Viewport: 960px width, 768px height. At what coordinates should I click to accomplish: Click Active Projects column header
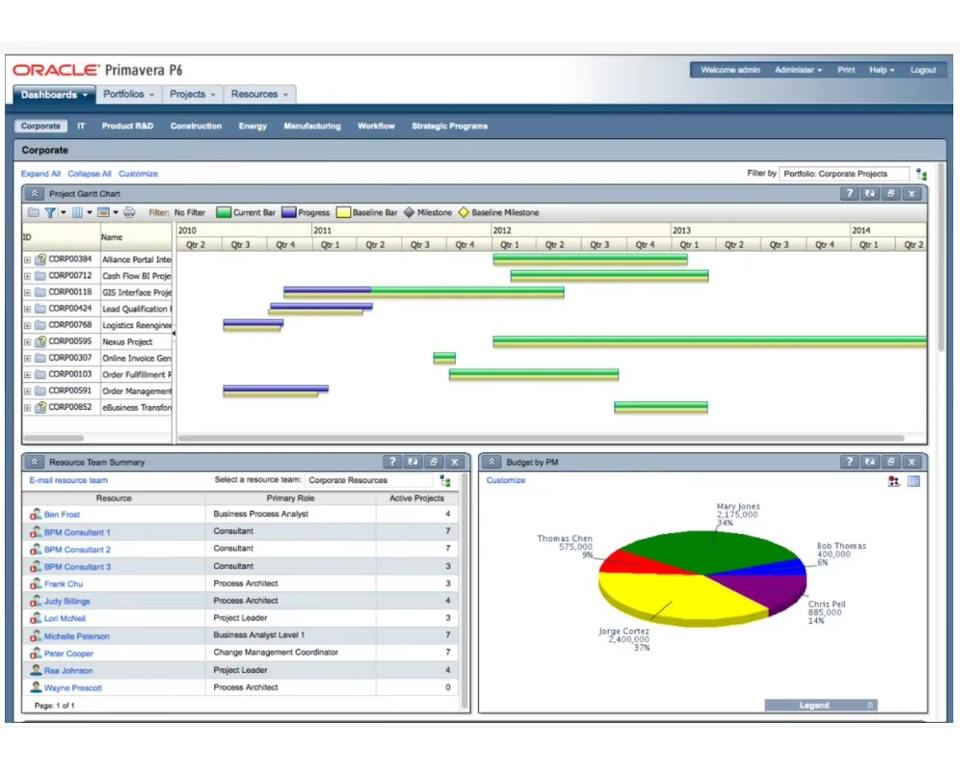[416, 498]
